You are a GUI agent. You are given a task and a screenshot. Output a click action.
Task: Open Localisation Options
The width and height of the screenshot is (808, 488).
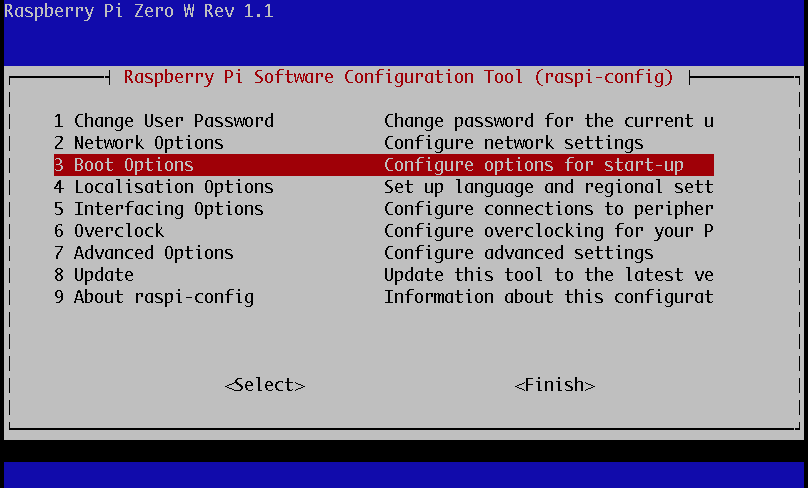pyautogui.click(x=163, y=187)
